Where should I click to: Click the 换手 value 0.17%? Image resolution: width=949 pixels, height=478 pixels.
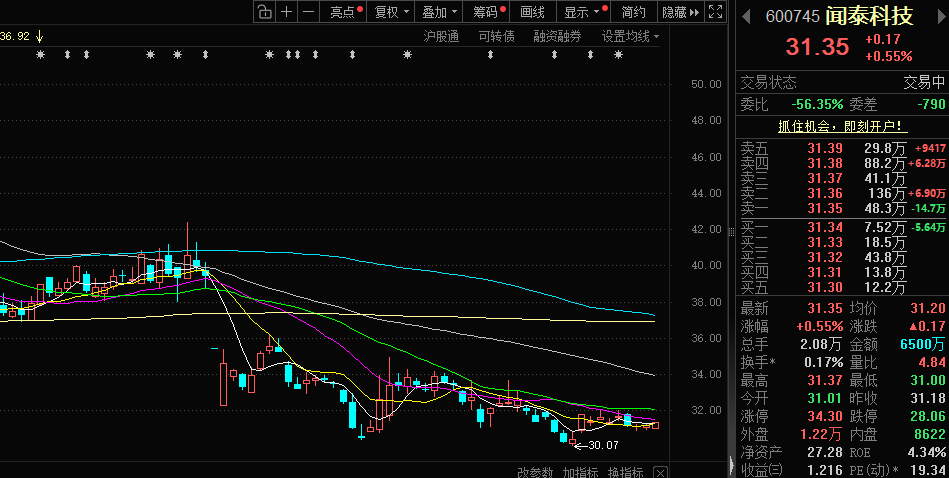coord(823,363)
